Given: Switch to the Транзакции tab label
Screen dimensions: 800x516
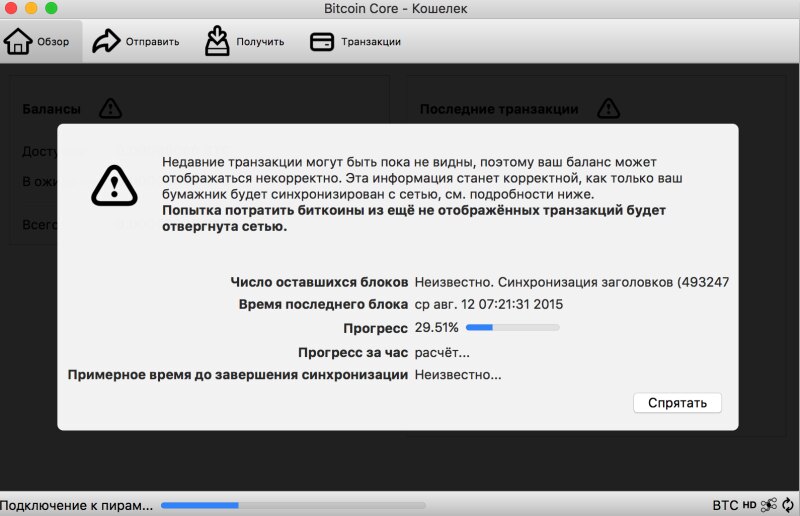Looking at the screenshot, I should 371,42.
